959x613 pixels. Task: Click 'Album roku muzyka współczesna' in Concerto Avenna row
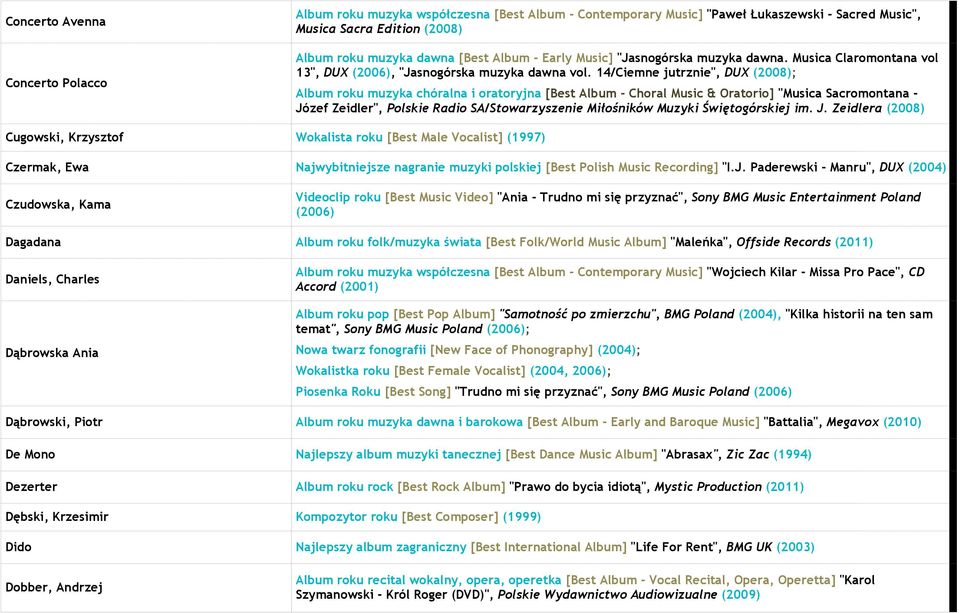[x=393, y=14]
